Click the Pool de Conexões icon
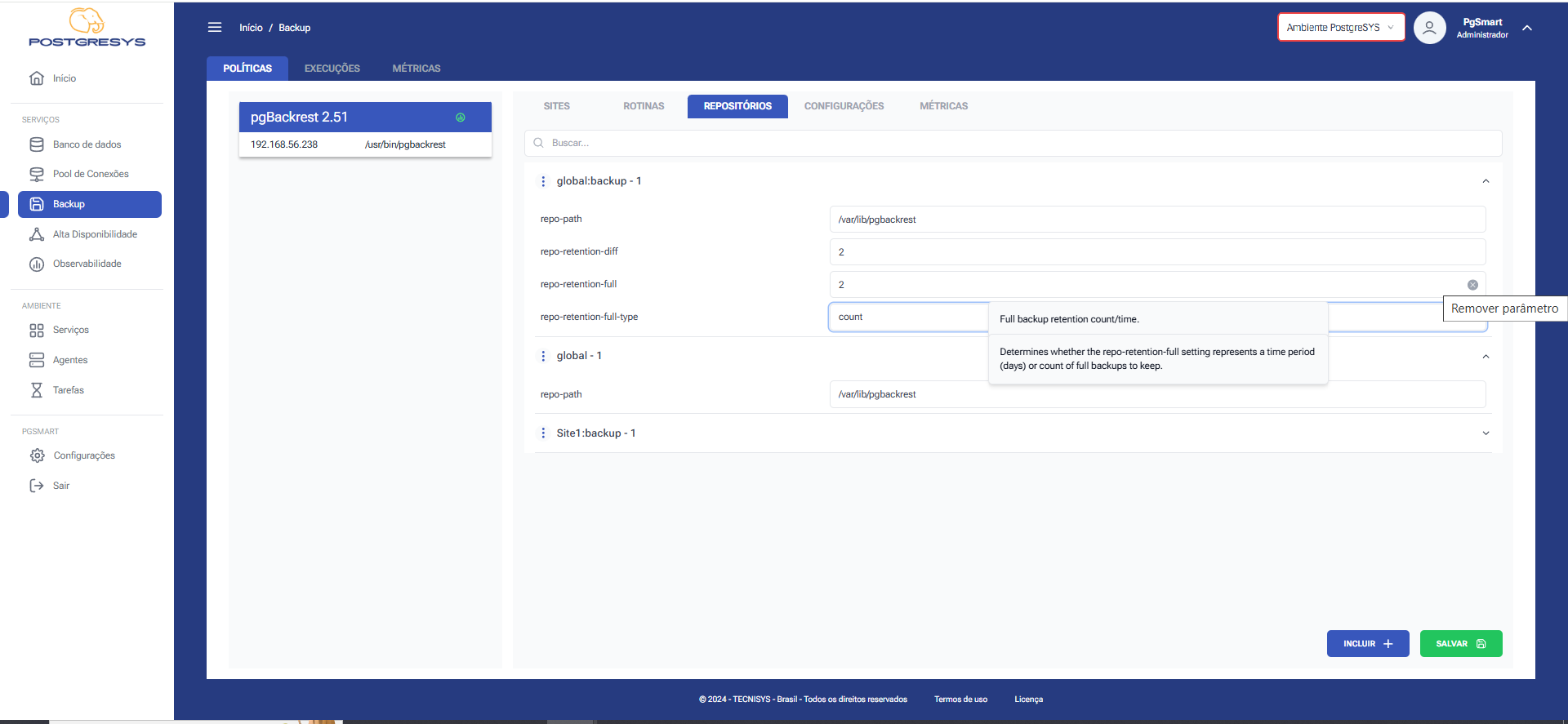Screen dimensions: 1568x724 [x=37, y=174]
